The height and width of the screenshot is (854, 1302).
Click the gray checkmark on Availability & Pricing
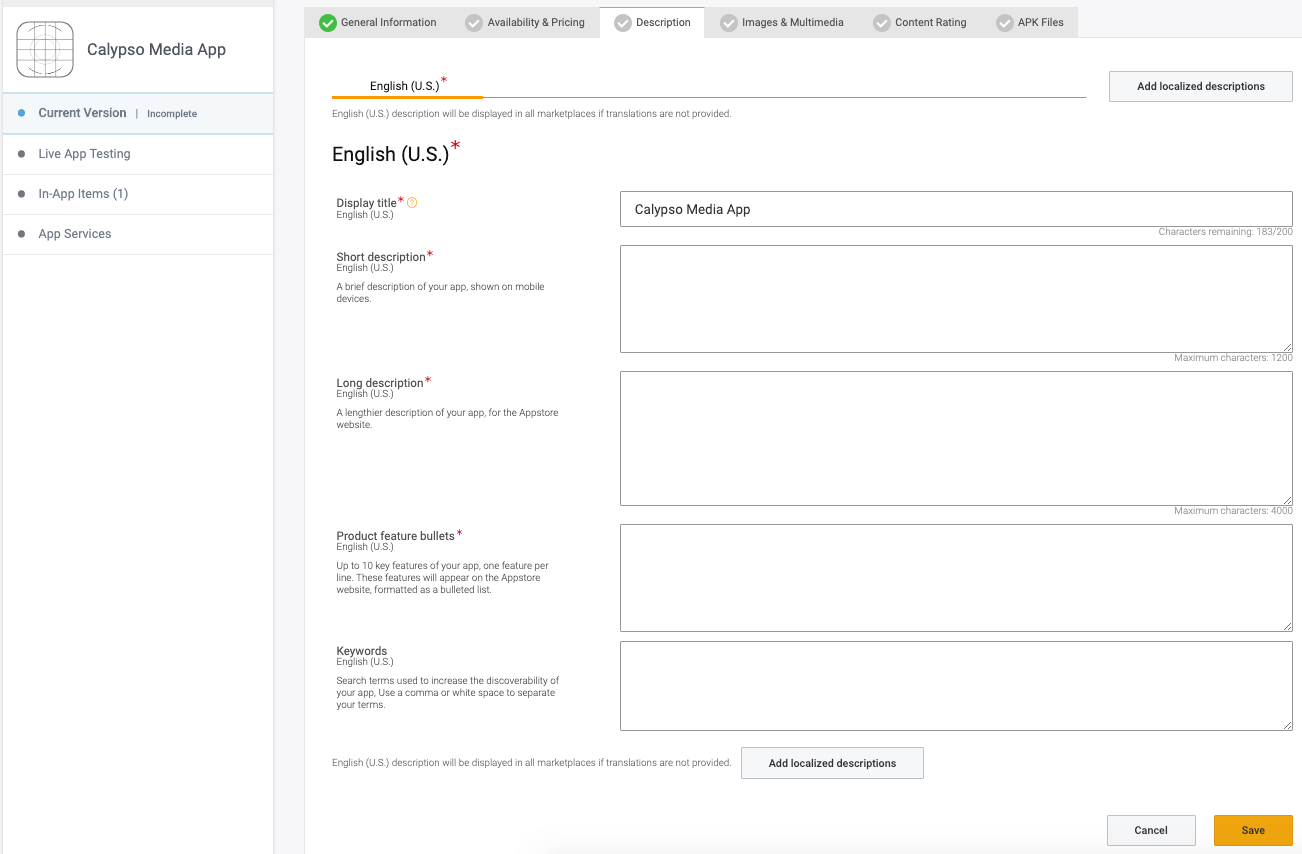click(x=474, y=22)
